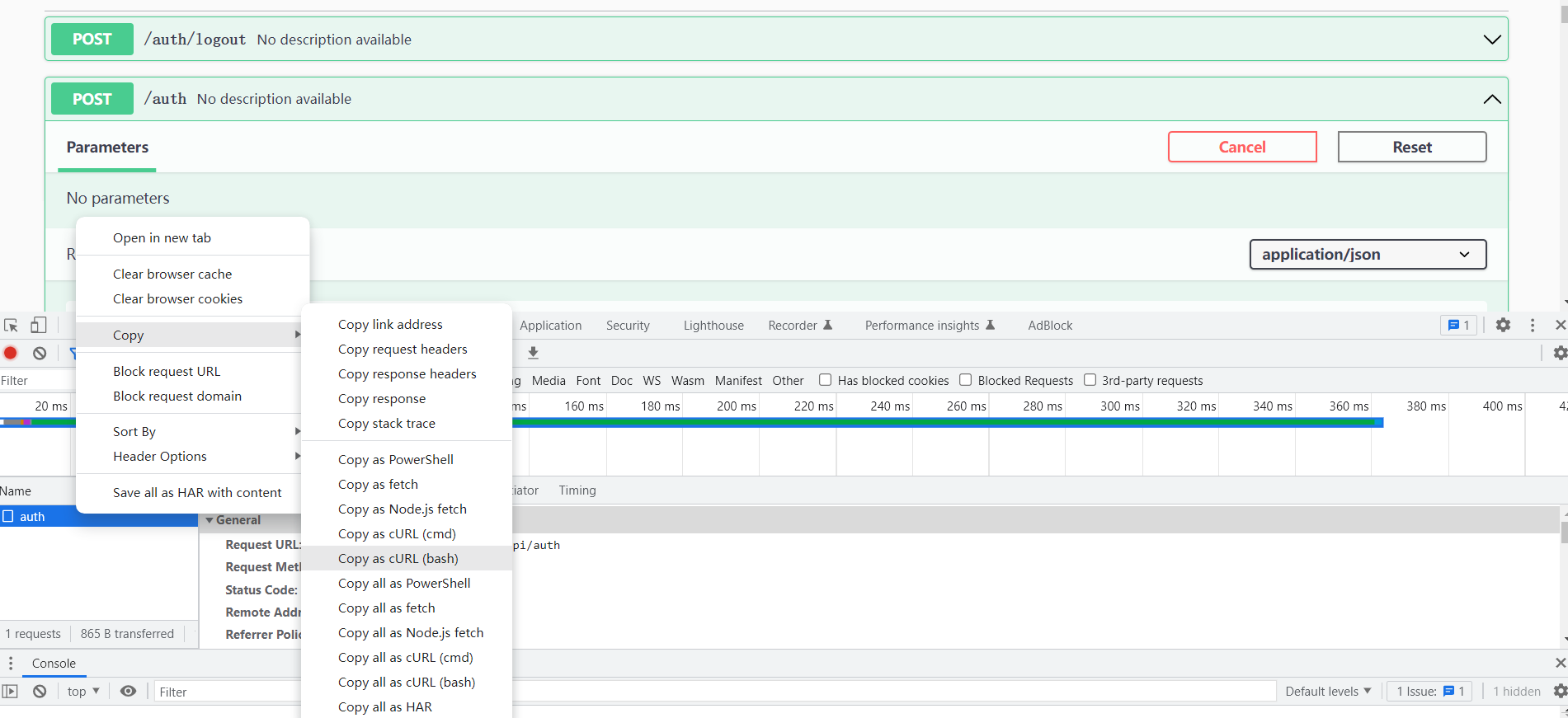This screenshot has height=718, width=1568.
Task: Click the network Filter input field
Action: click(38, 381)
